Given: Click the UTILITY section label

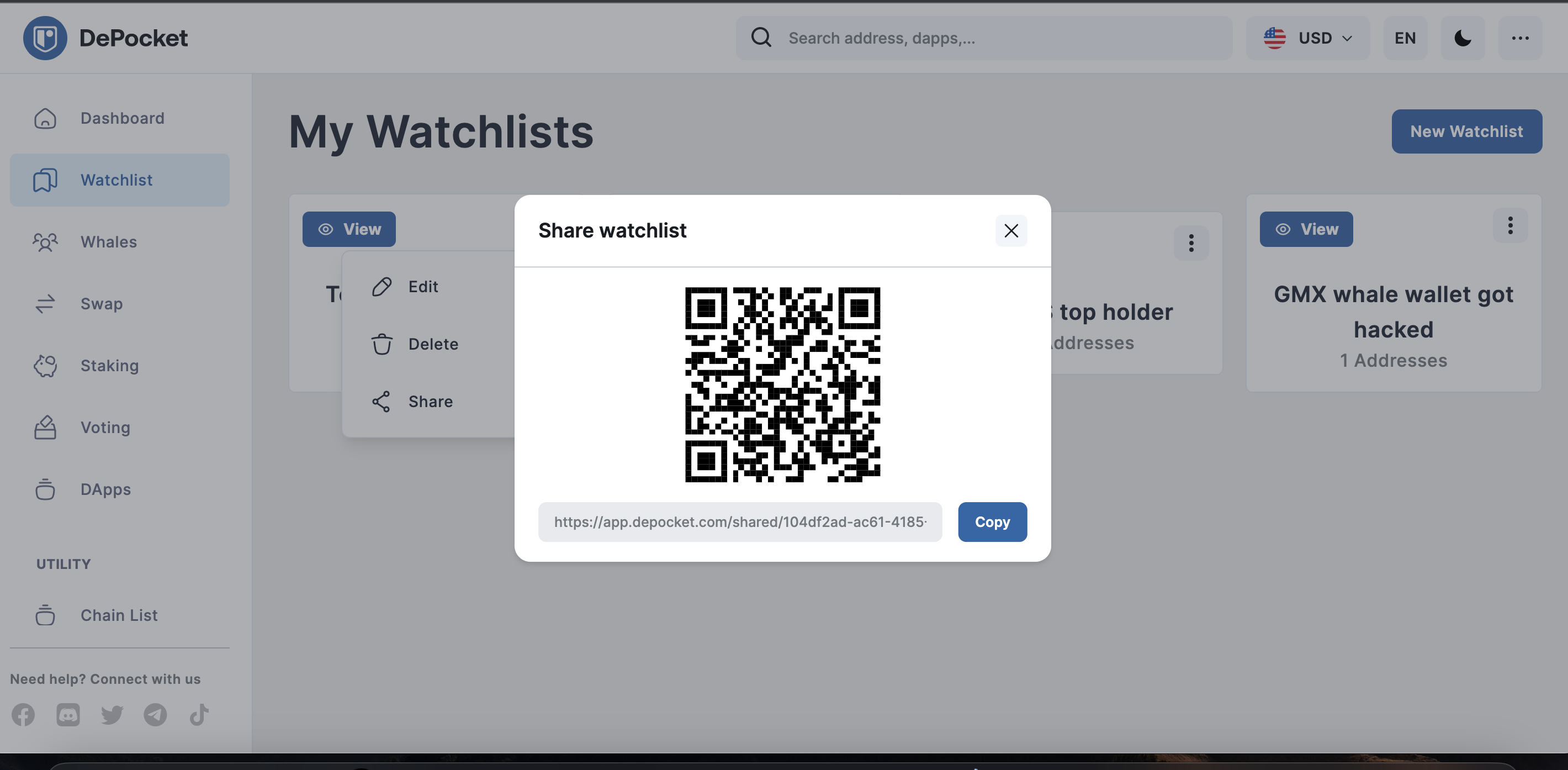Looking at the screenshot, I should click(63, 563).
